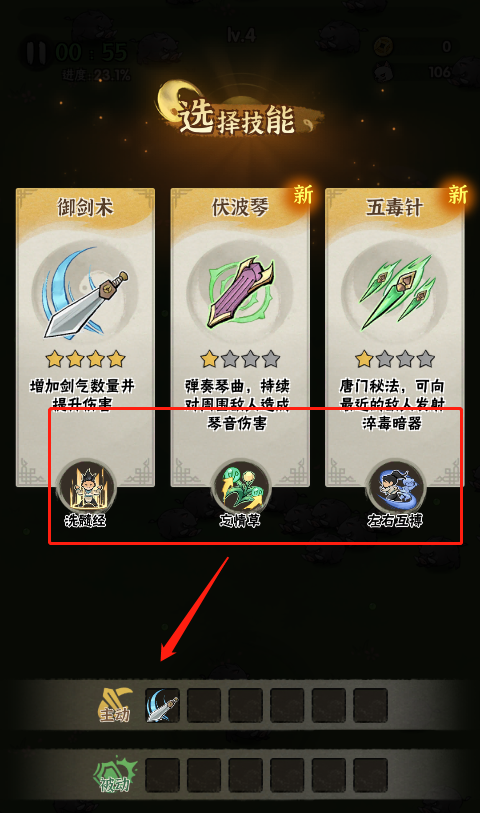Viewport: 480px width, 813px height.
Task: Tap the 忘情草 herb passive icon
Action: [241, 487]
